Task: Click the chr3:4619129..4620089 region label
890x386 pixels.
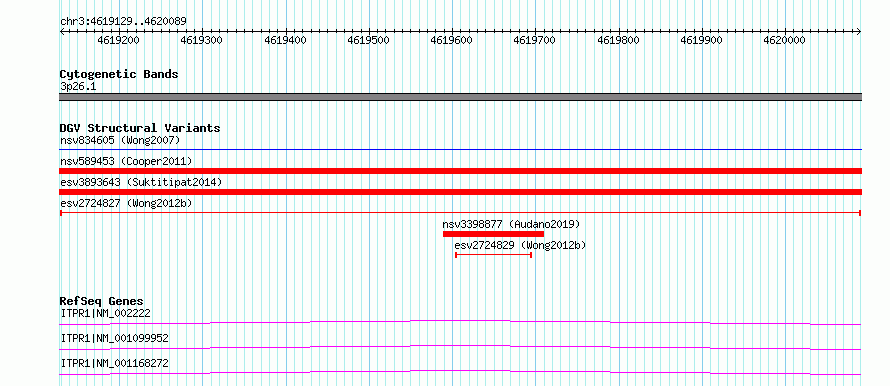Action: click(x=123, y=21)
